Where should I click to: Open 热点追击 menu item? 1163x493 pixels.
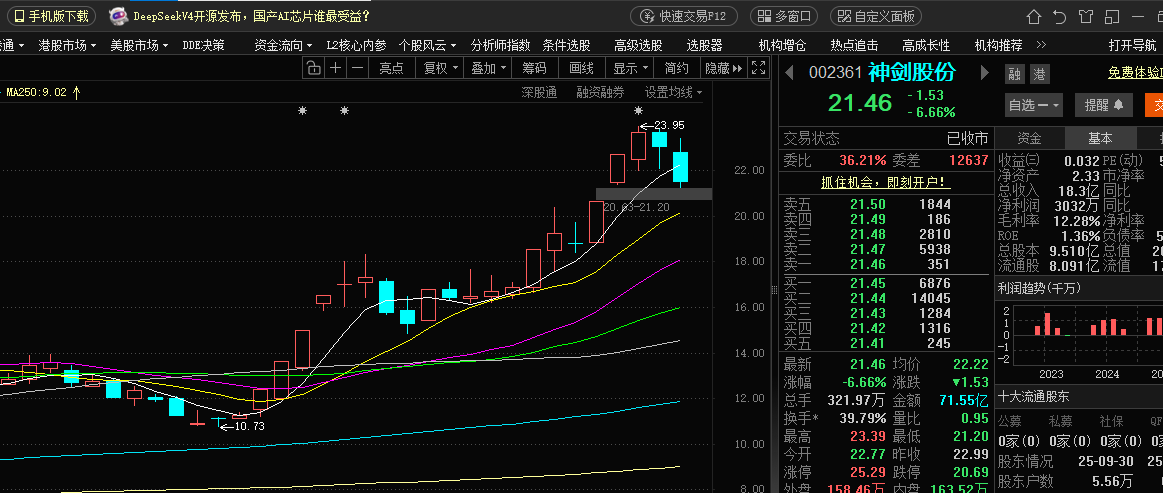pos(854,45)
